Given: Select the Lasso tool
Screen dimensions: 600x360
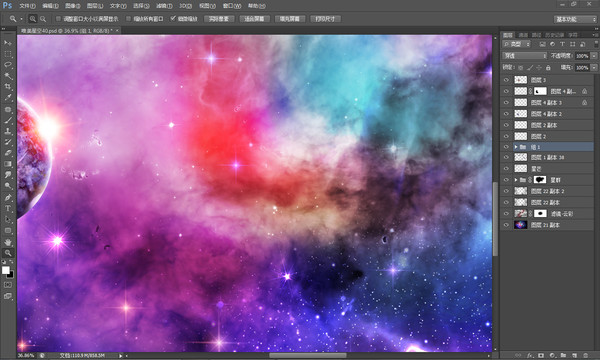Looking at the screenshot, I should tap(8, 65).
